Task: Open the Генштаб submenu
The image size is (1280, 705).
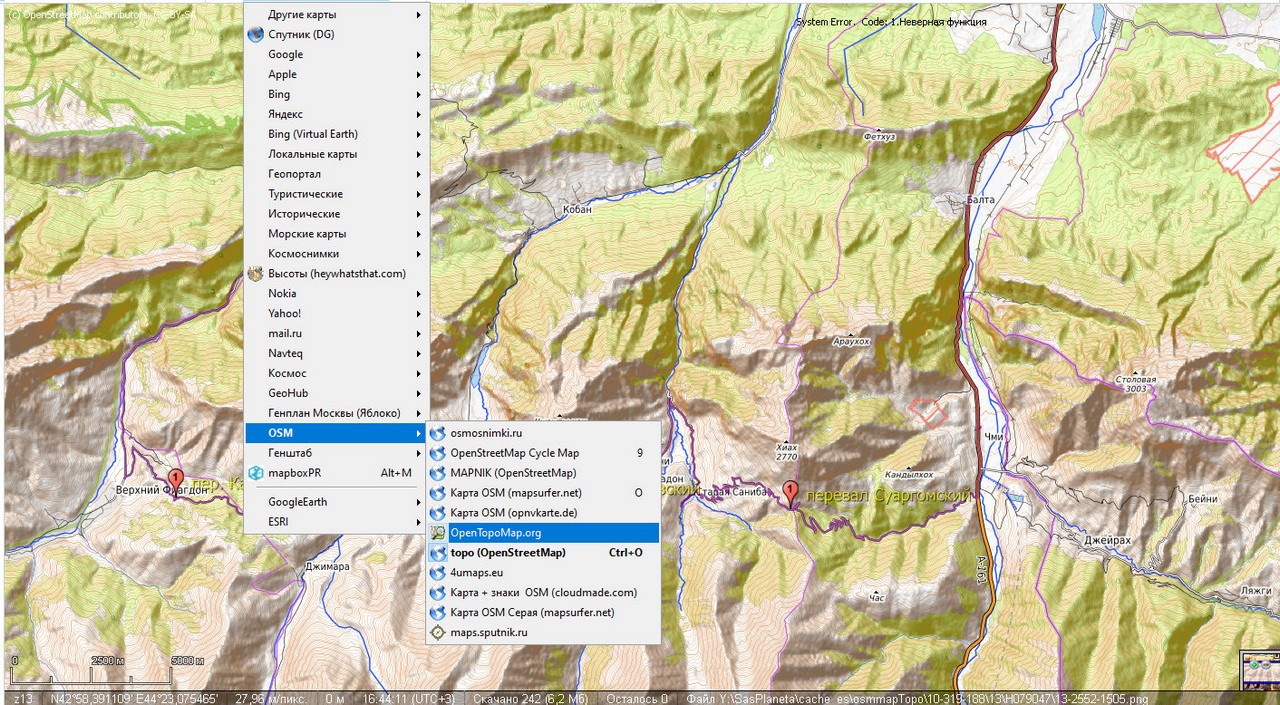Action: click(x=336, y=453)
